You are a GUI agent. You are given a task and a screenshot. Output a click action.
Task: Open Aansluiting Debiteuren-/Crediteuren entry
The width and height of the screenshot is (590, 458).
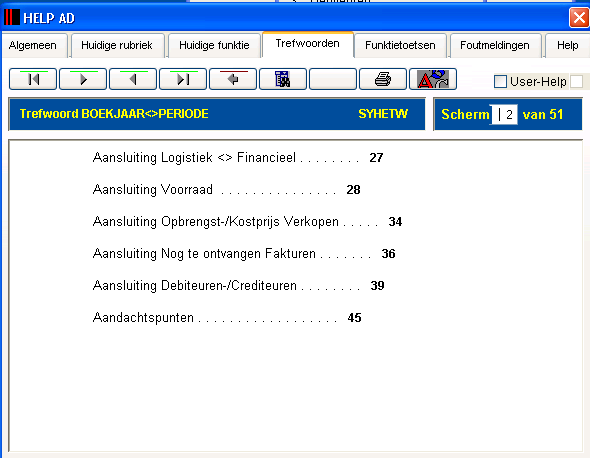tap(239, 286)
